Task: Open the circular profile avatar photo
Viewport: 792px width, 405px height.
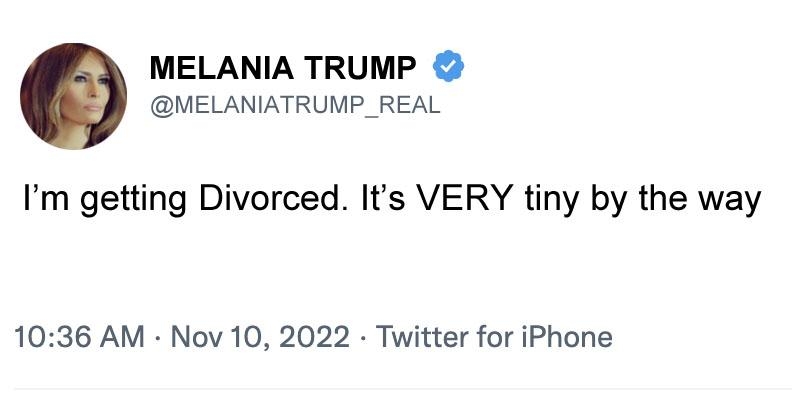Action: tap(73, 96)
